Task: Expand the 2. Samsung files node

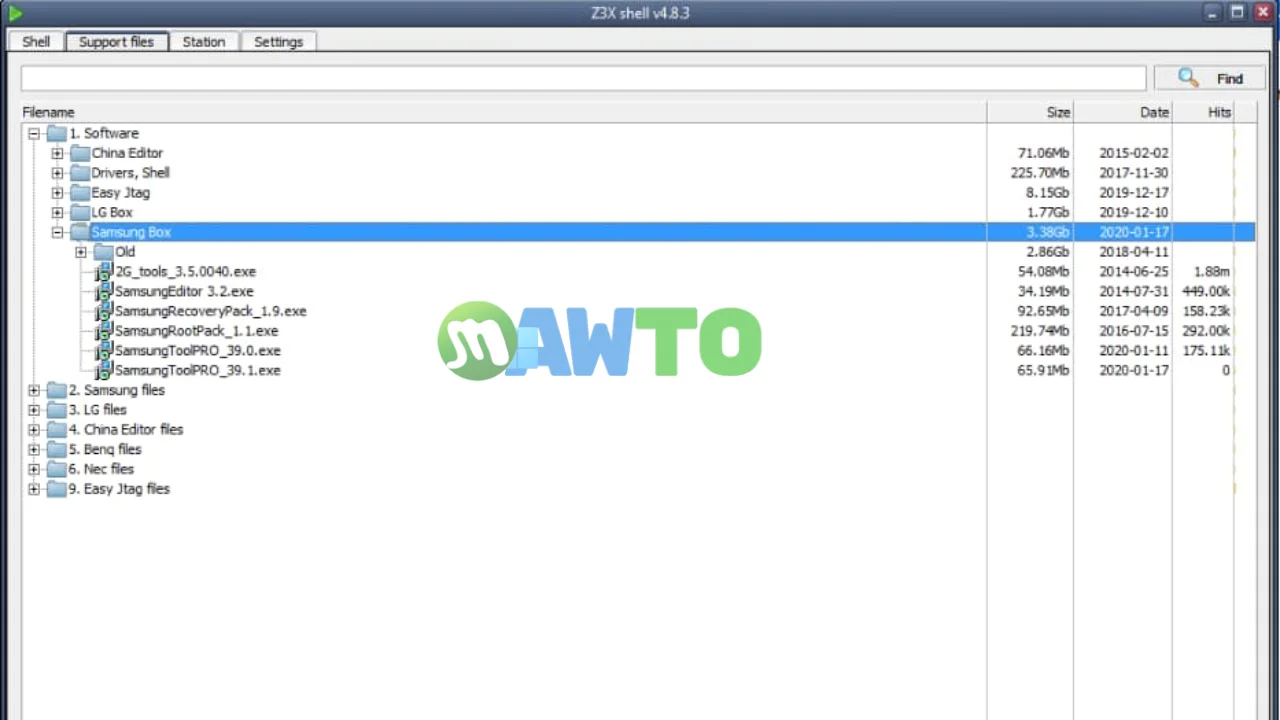Action: pos(34,390)
